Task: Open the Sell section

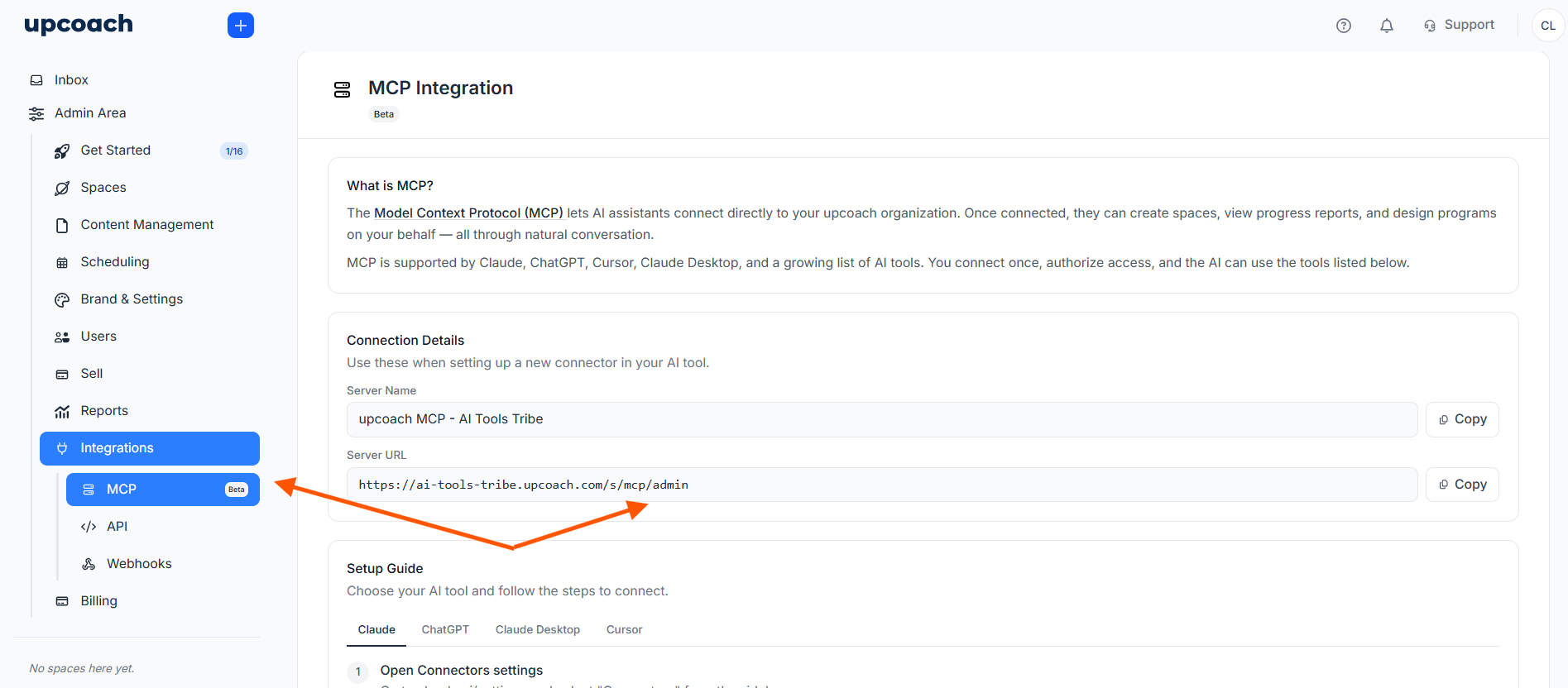Action: [92, 374]
